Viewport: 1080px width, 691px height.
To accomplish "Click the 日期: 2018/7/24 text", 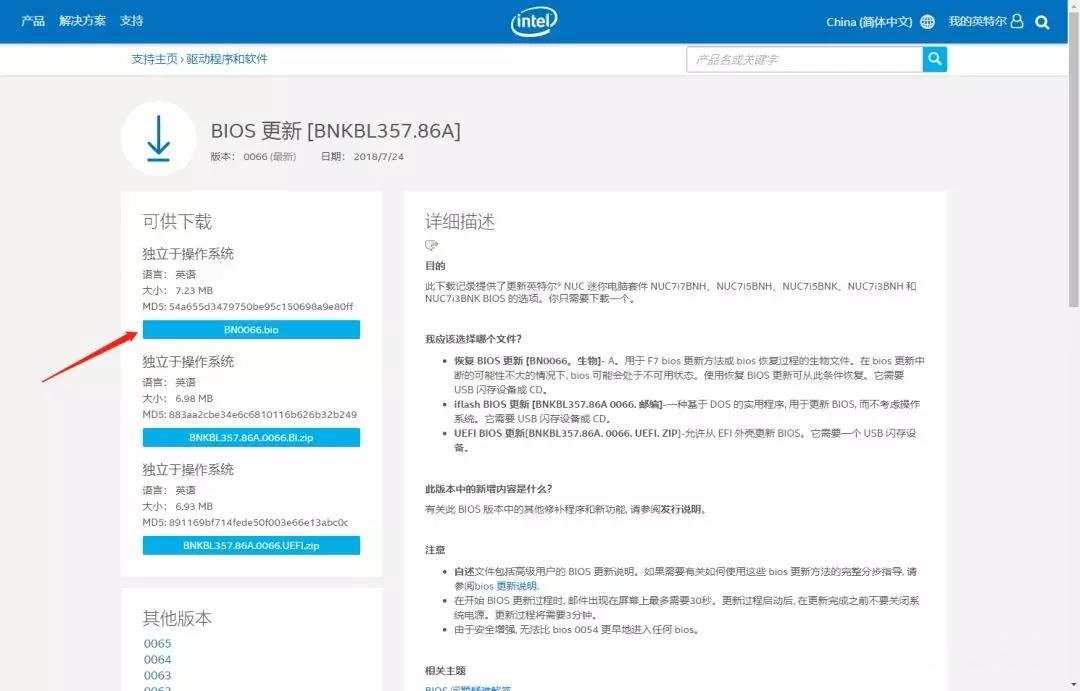I will (362, 156).
